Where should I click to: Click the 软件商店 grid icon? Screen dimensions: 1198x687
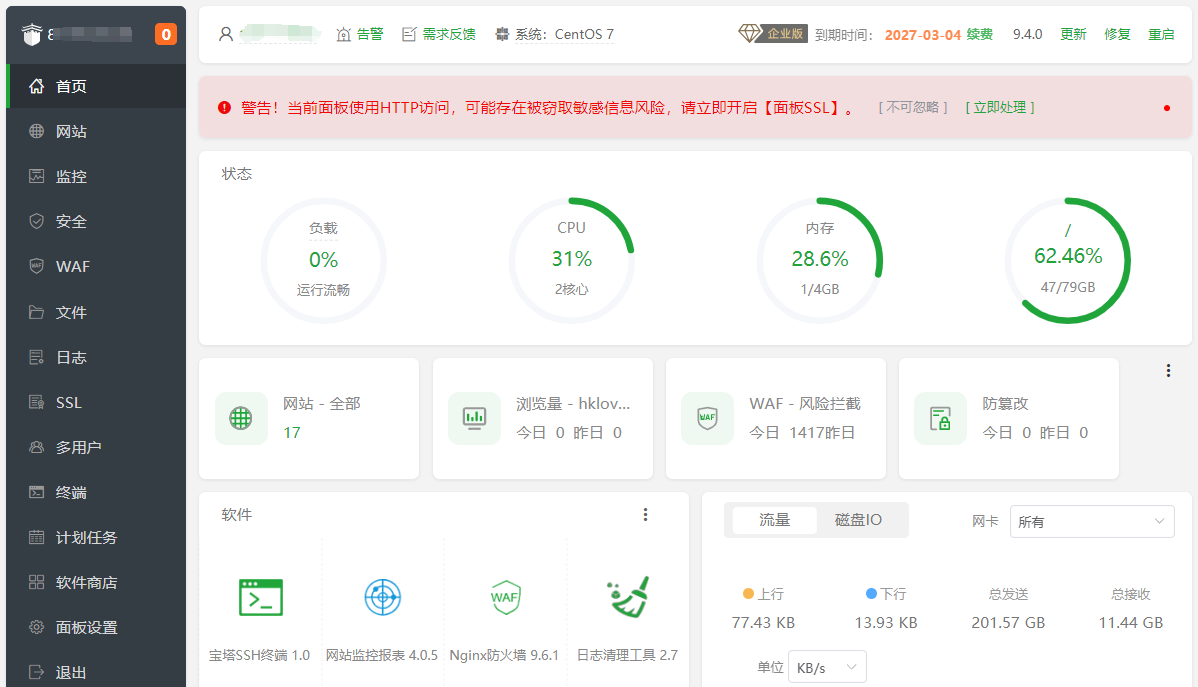pyautogui.click(x=36, y=582)
